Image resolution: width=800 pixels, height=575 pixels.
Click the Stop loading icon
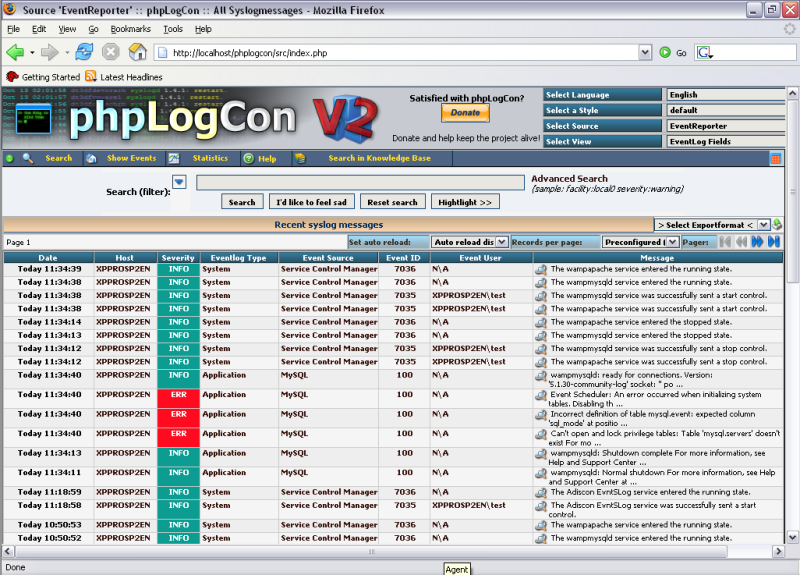(110, 52)
